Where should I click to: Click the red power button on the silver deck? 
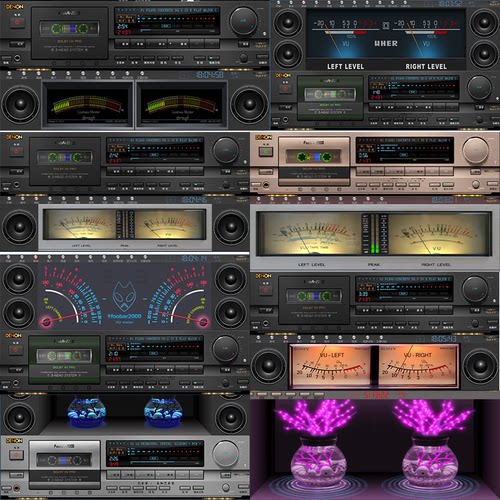[16, 455]
